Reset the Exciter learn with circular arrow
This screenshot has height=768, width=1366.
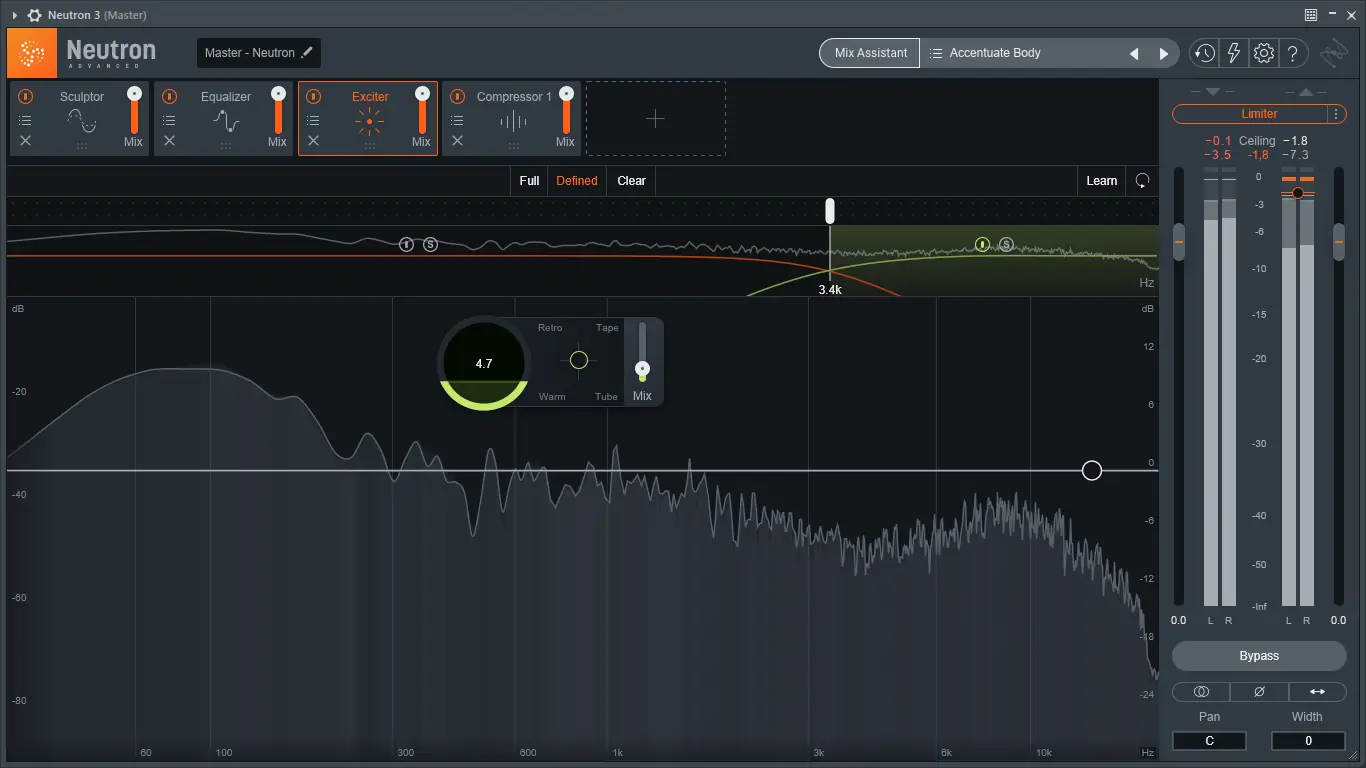coord(1142,181)
